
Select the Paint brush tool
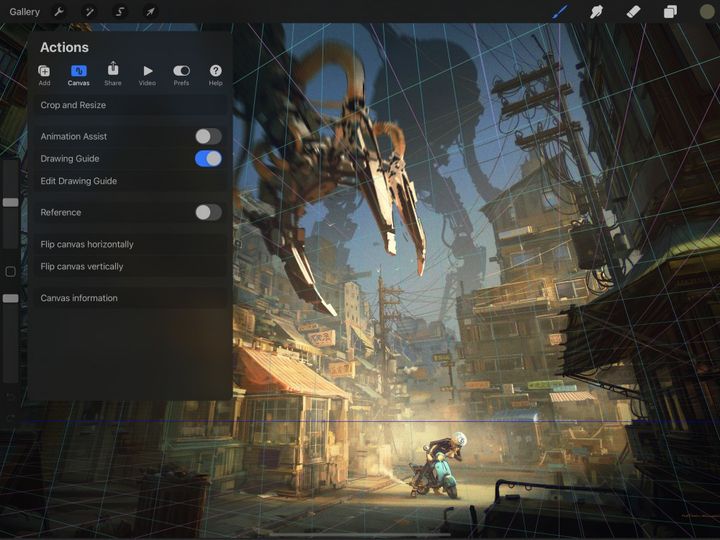[560, 12]
